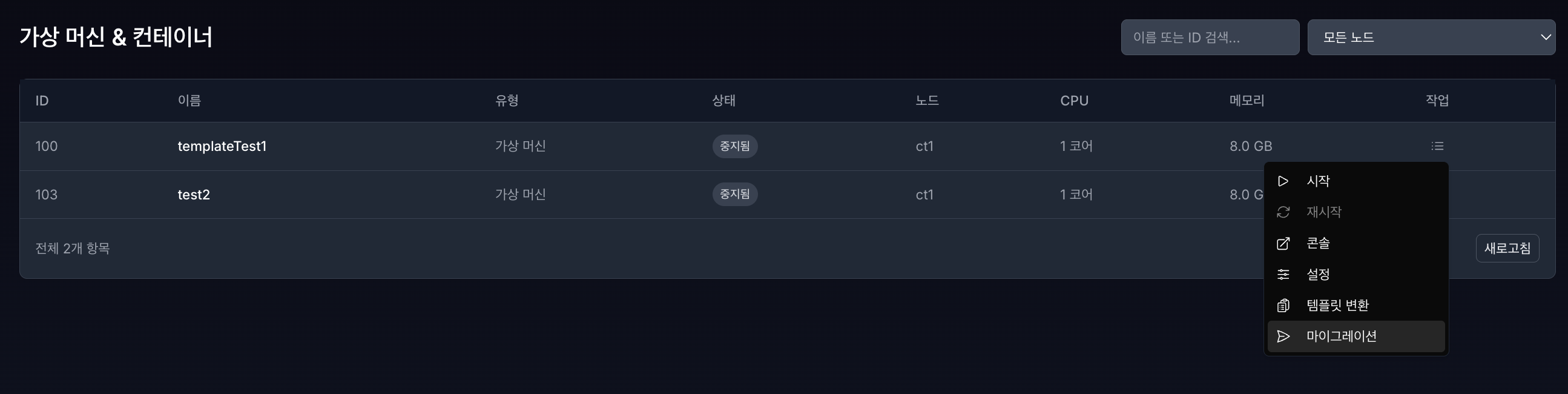The width and height of the screenshot is (1568, 394).
Task: Click the CPU column header
Action: [x=1075, y=101]
